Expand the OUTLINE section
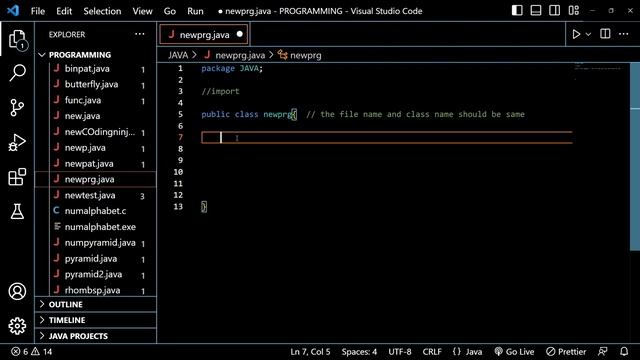The image size is (640, 360). click(x=96, y=304)
